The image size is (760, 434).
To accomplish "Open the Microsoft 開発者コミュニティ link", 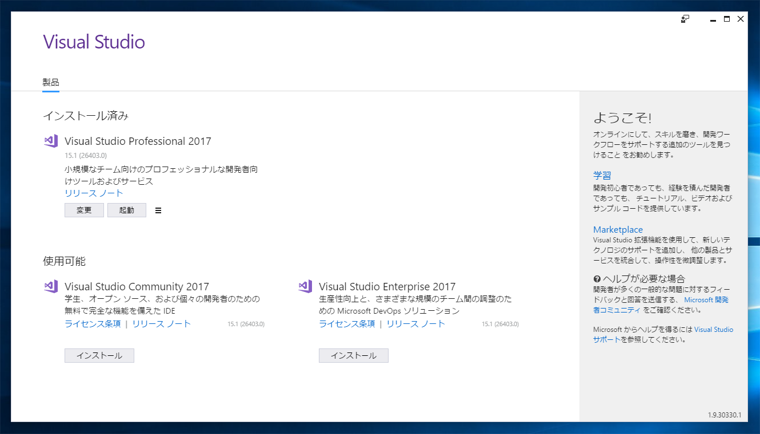I will 706,300.
